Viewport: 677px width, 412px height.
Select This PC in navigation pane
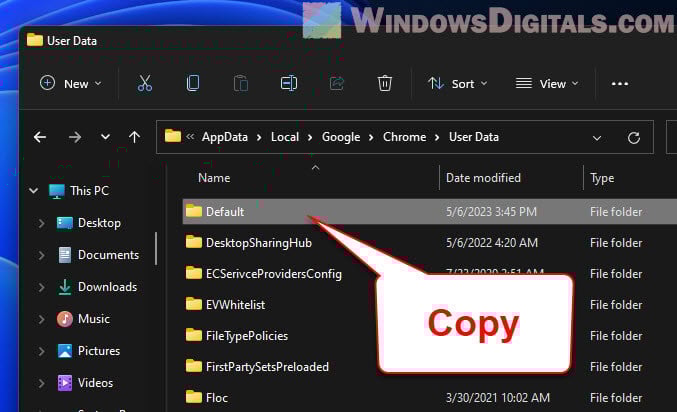(x=79, y=191)
